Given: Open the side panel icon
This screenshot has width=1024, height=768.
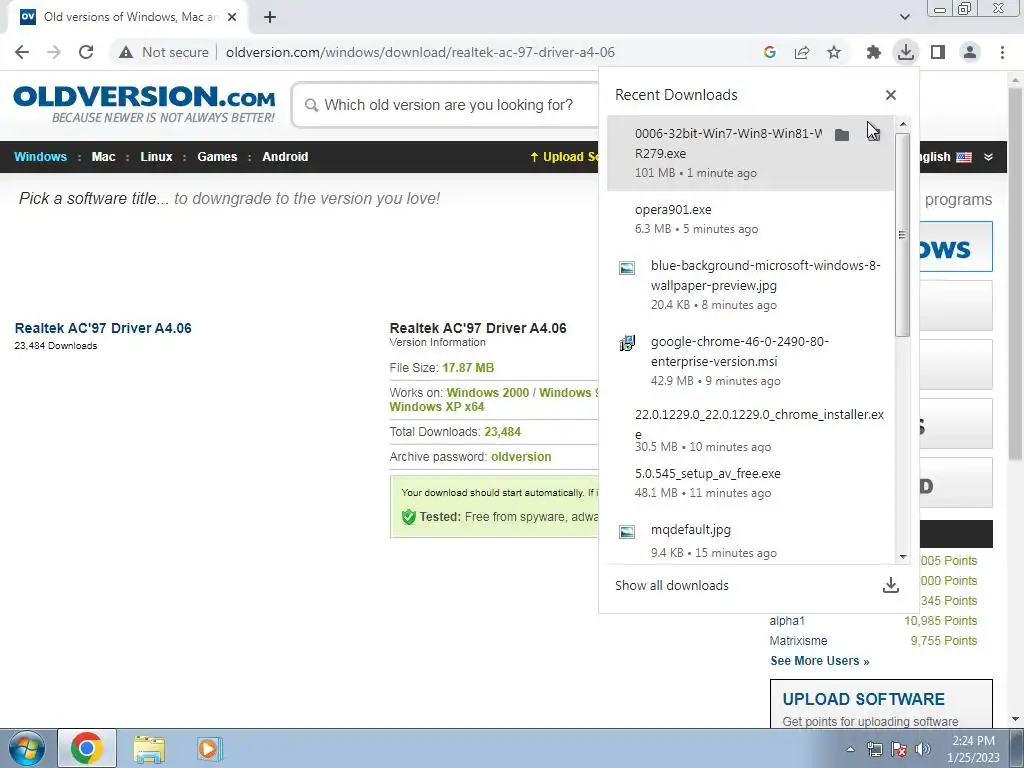Looking at the screenshot, I should click(938, 52).
